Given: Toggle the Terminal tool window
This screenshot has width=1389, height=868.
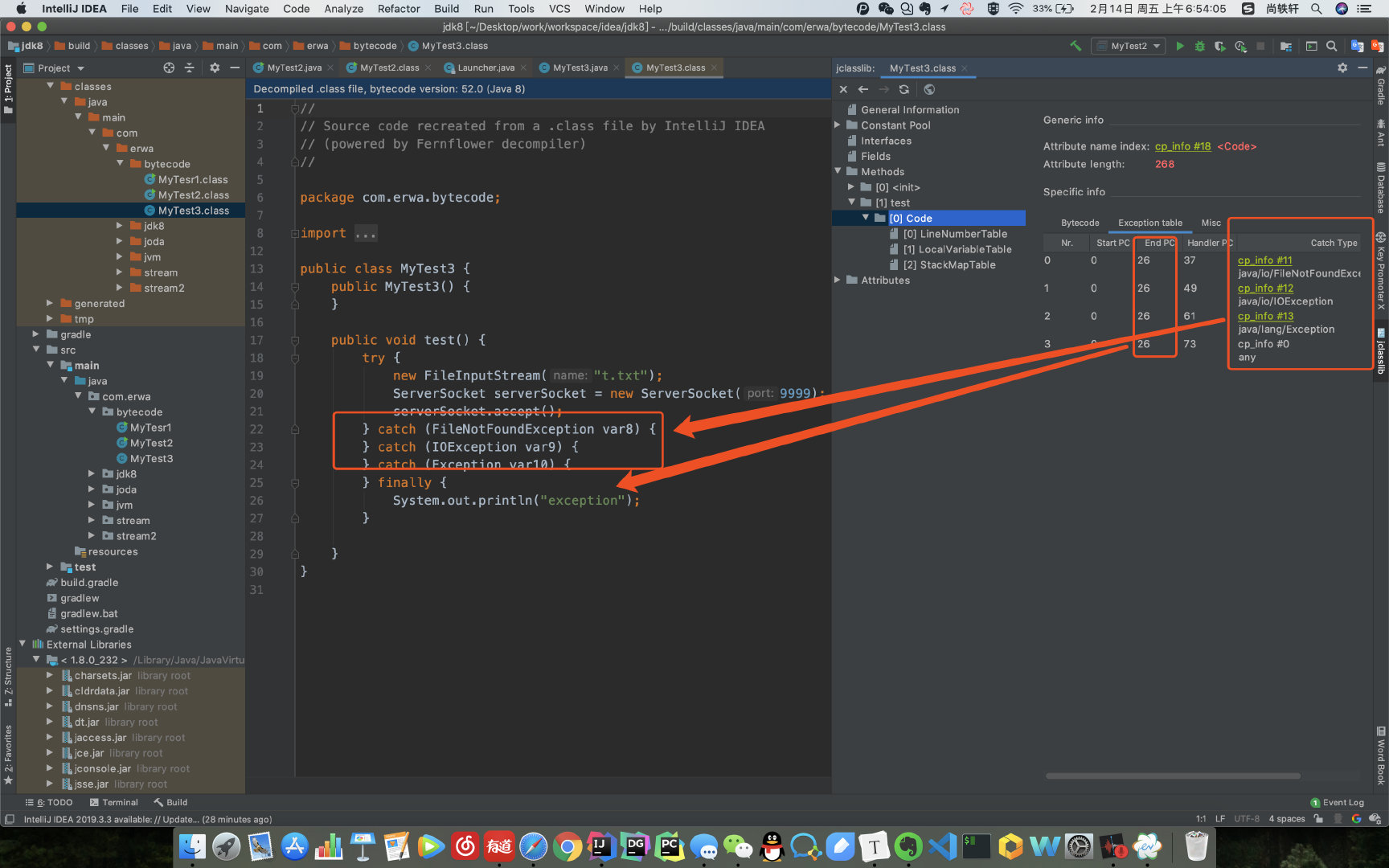Looking at the screenshot, I should click(x=113, y=802).
